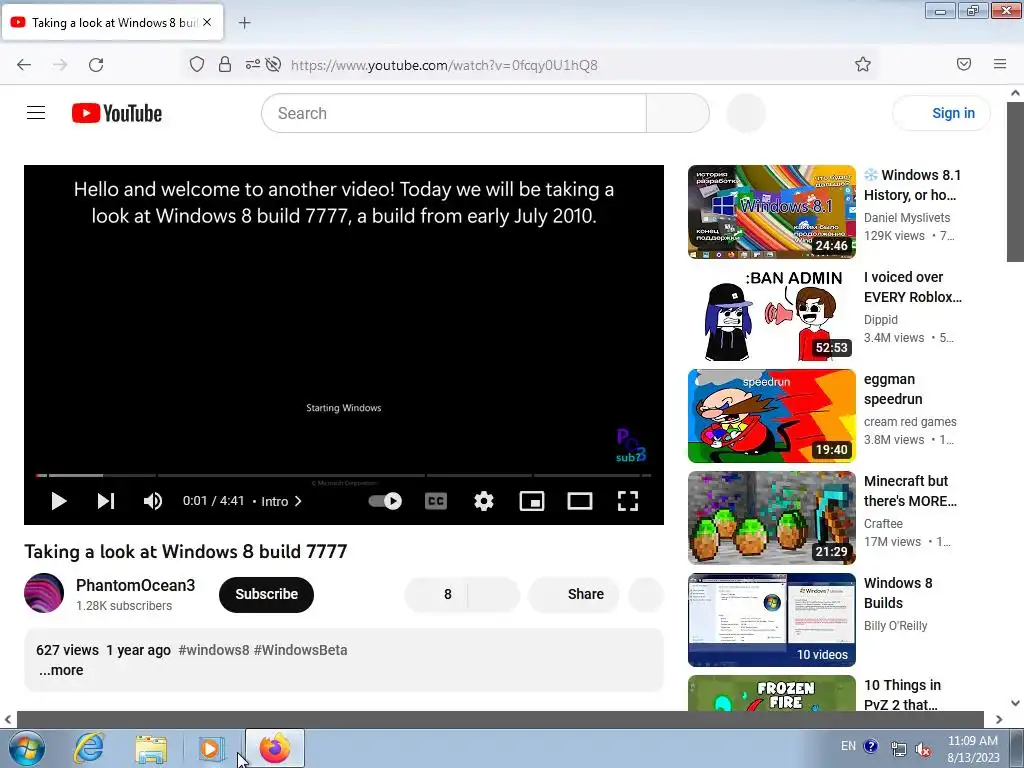Open Windows 8 Builds playlist thumbnail
1024x768 pixels.
771,619
